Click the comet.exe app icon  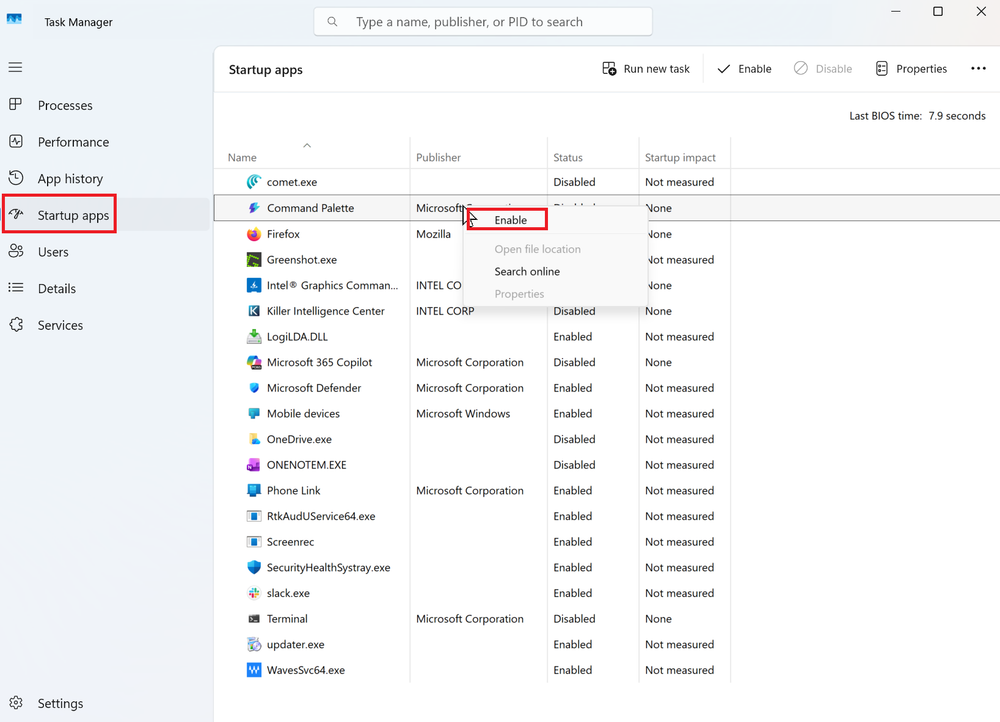click(254, 182)
